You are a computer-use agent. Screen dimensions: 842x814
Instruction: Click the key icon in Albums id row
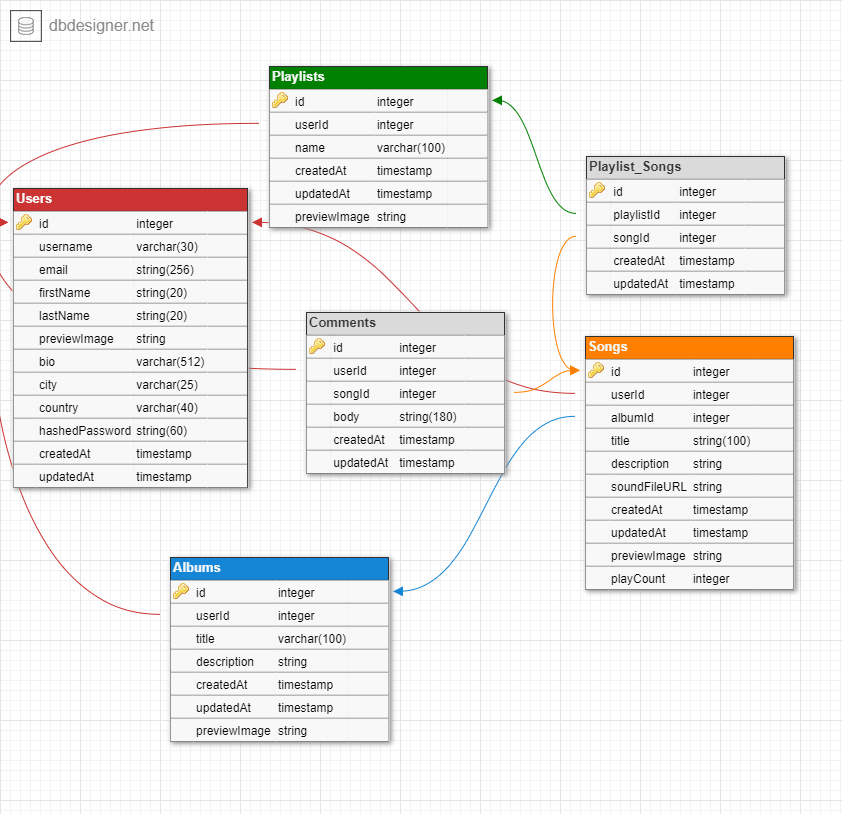tap(181, 591)
